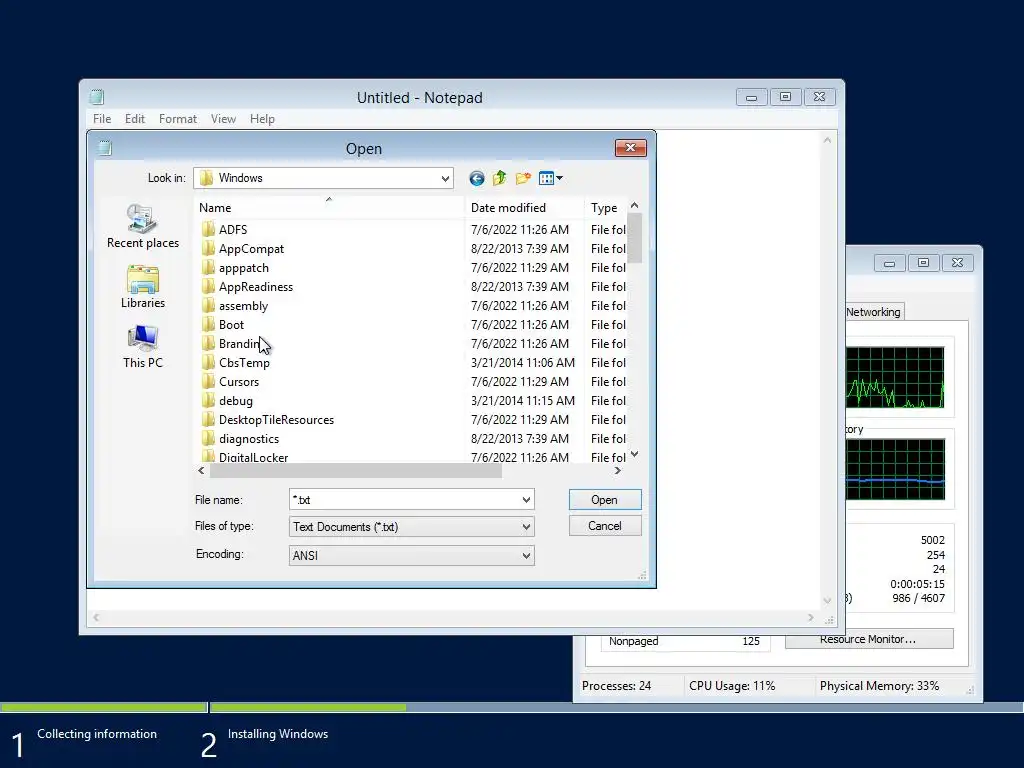The height and width of the screenshot is (768, 1024).
Task: Click Notepad's vertical scrollbar down arrow
Action: [827, 600]
